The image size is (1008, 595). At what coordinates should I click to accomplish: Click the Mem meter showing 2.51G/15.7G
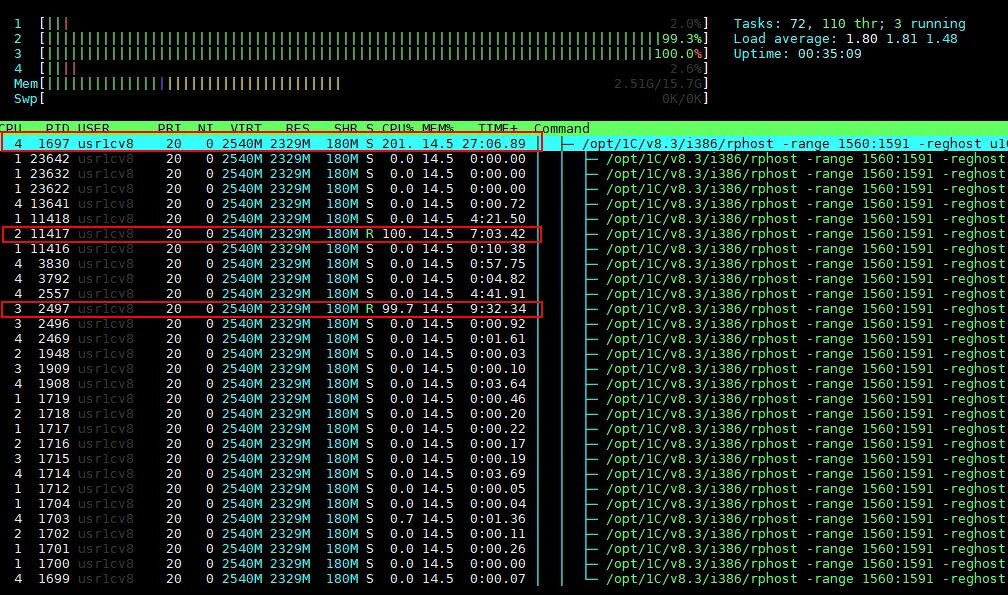coord(361,84)
